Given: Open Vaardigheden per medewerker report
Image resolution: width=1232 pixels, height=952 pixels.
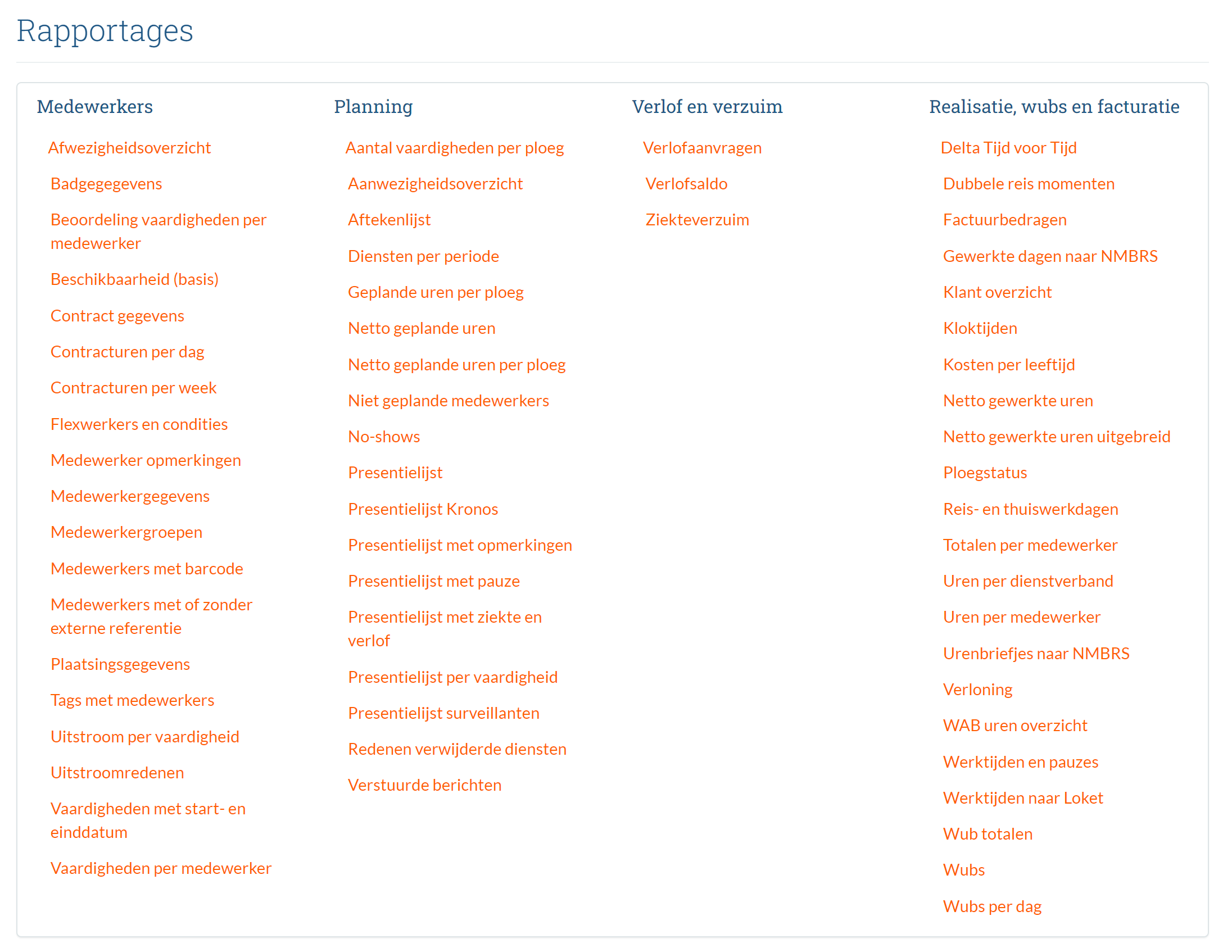Looking at the screenshot, I should click(161, 868).
